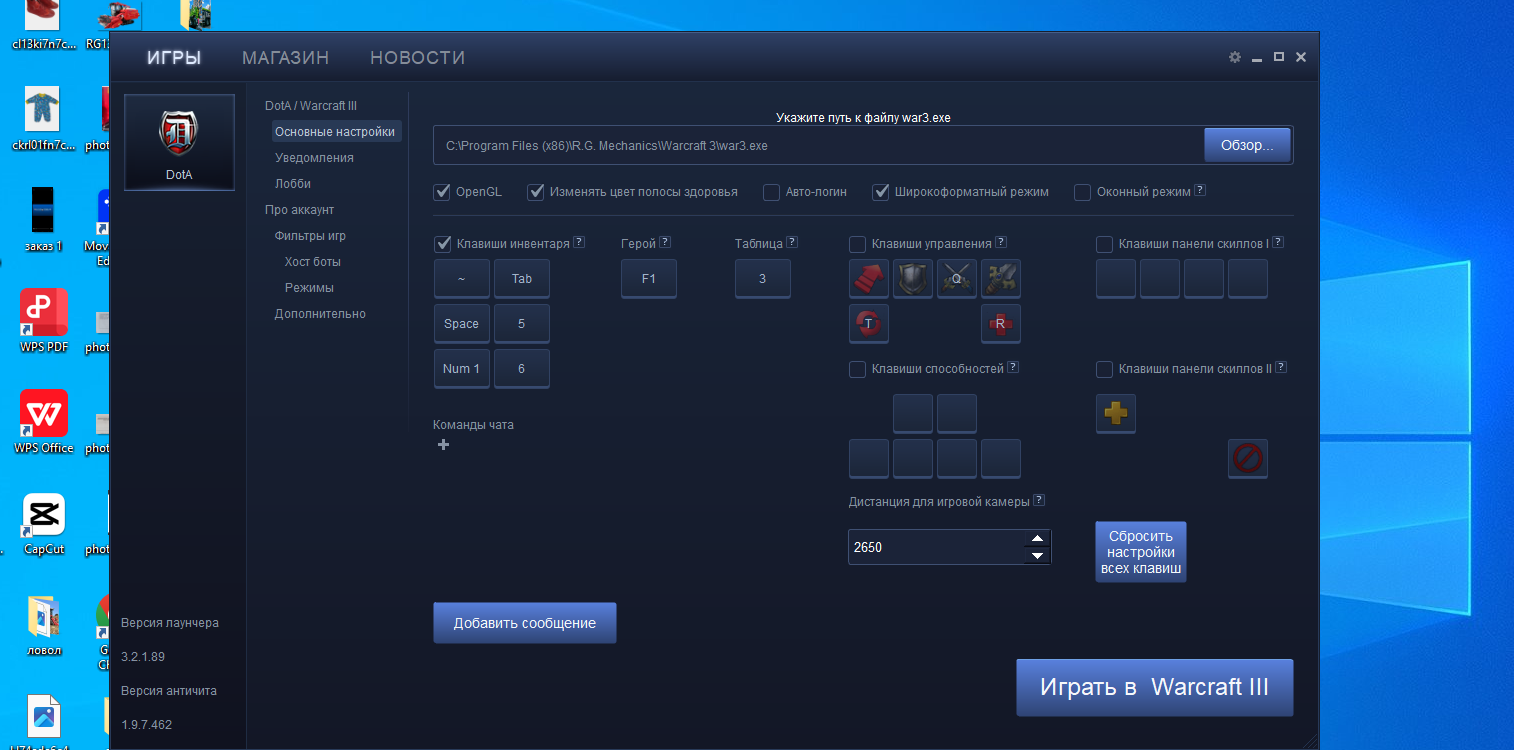Viewport: 1514px width, 750px height.
Task: Enable the Клавиши управления checkbox
Action: click(x=857, y=244)
